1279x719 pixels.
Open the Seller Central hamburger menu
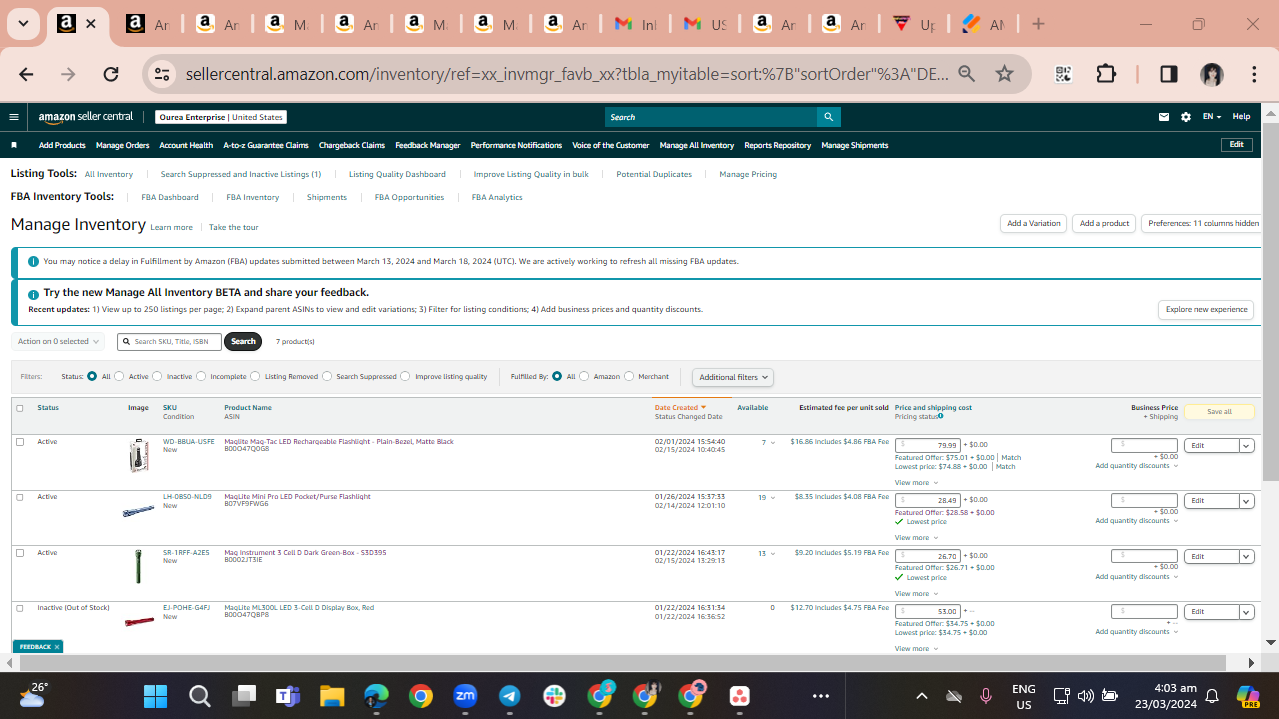click(x=14, y=117)
